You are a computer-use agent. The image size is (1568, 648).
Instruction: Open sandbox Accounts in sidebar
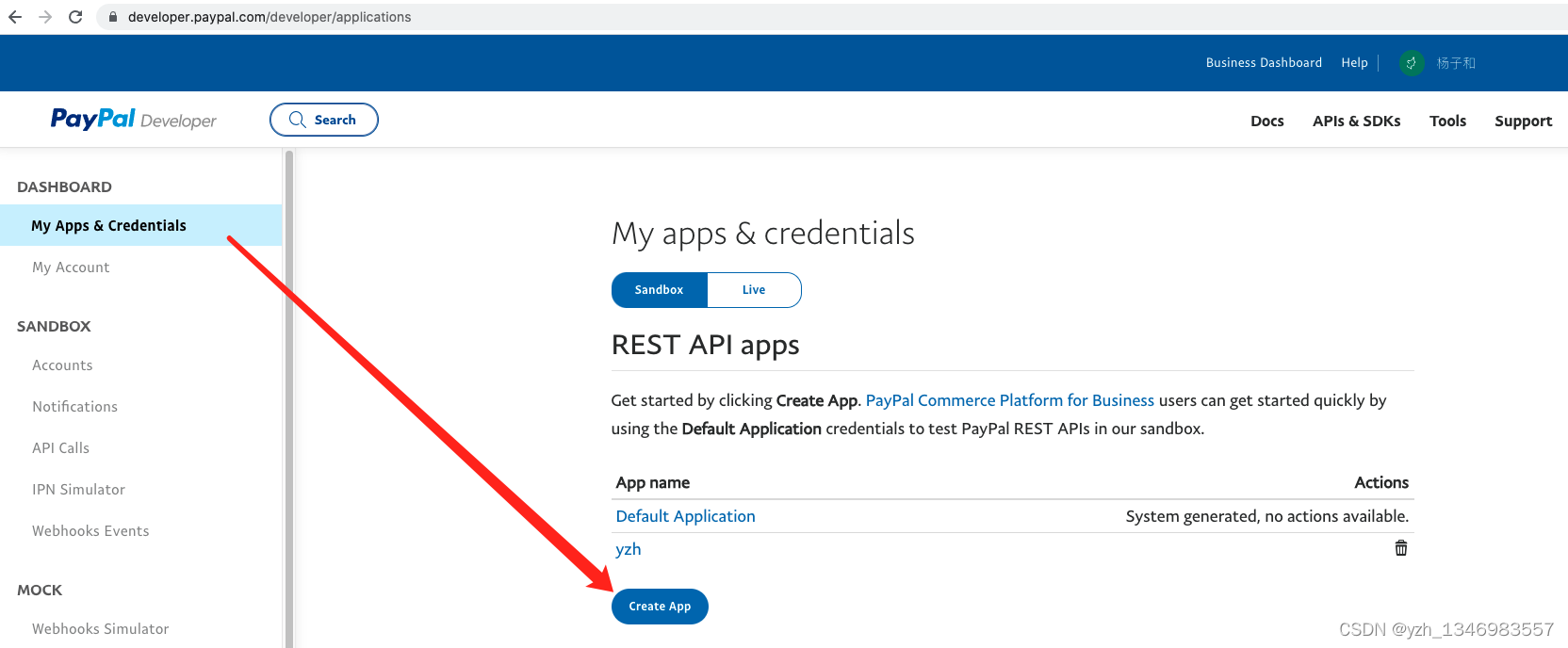[x=62, y=365]
